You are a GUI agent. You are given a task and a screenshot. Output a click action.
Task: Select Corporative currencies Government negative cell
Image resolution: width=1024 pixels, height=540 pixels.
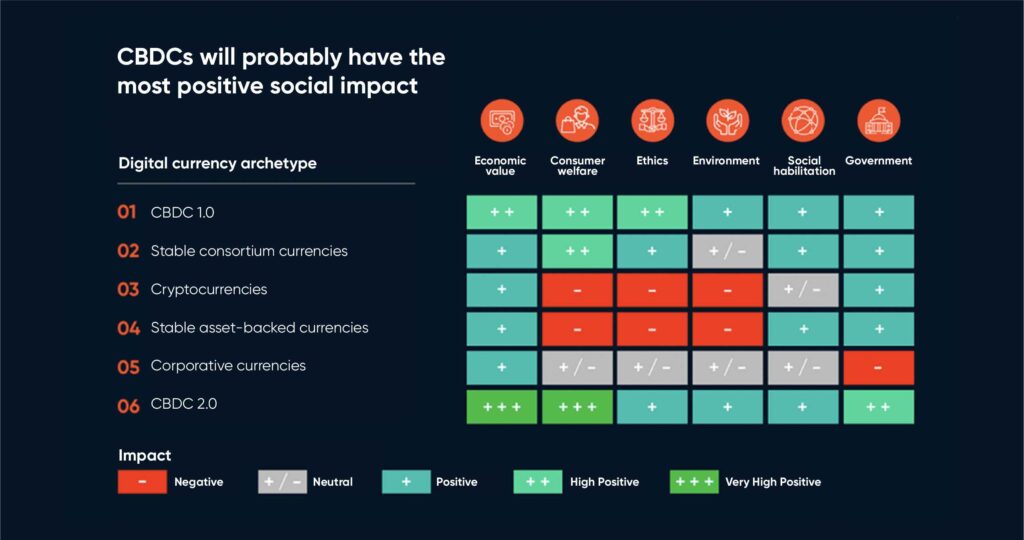pos(878,368)
